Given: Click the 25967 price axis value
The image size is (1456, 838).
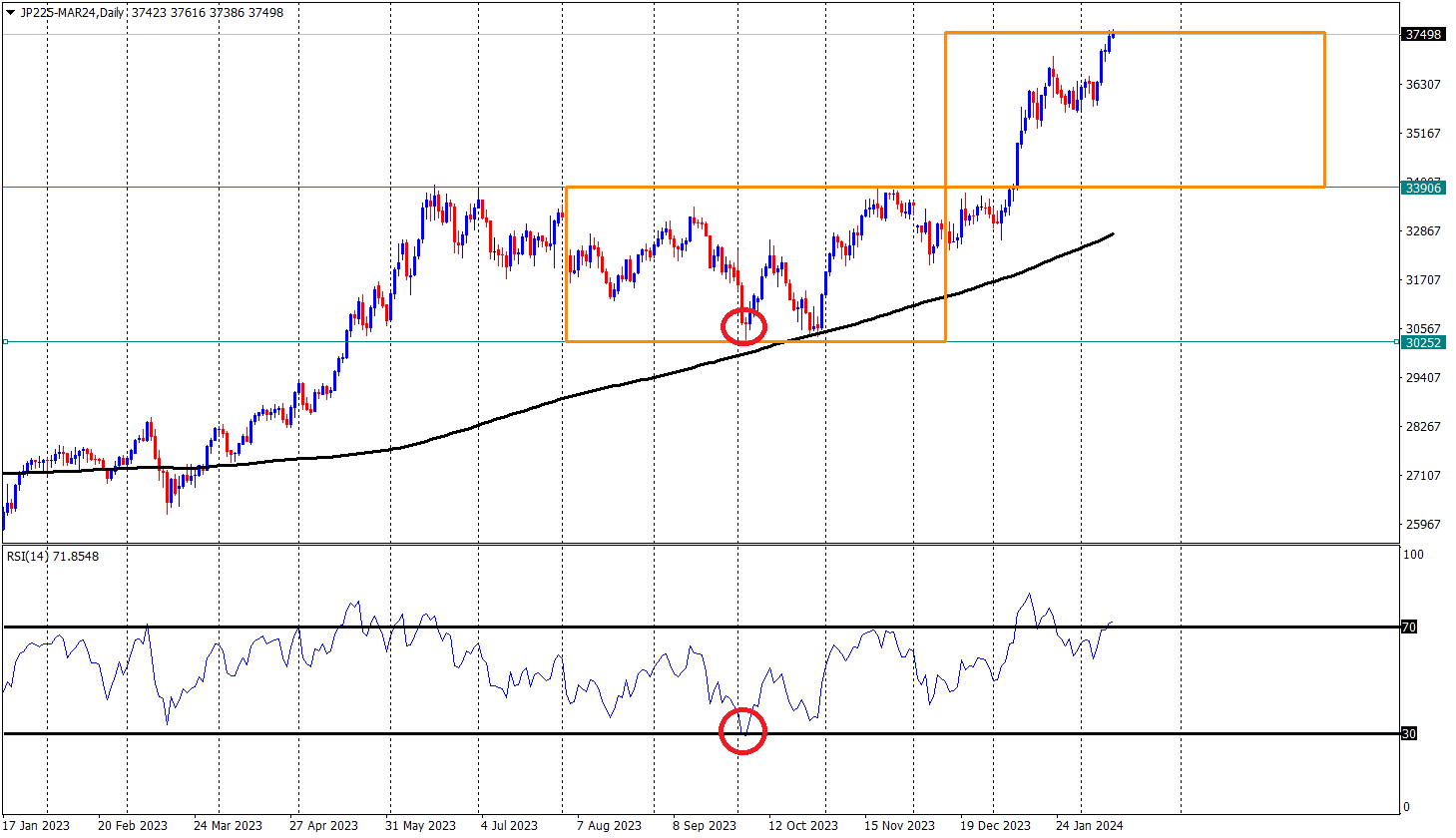Looking at the screenshot, I should (1422, 524).
